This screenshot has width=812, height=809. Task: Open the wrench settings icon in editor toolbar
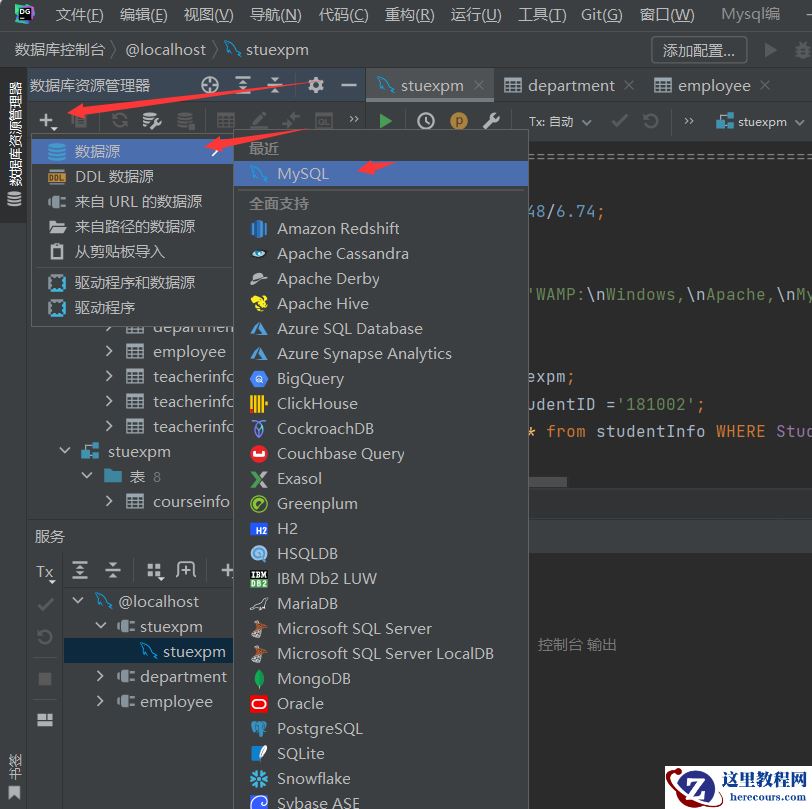(x=491, y=121)
